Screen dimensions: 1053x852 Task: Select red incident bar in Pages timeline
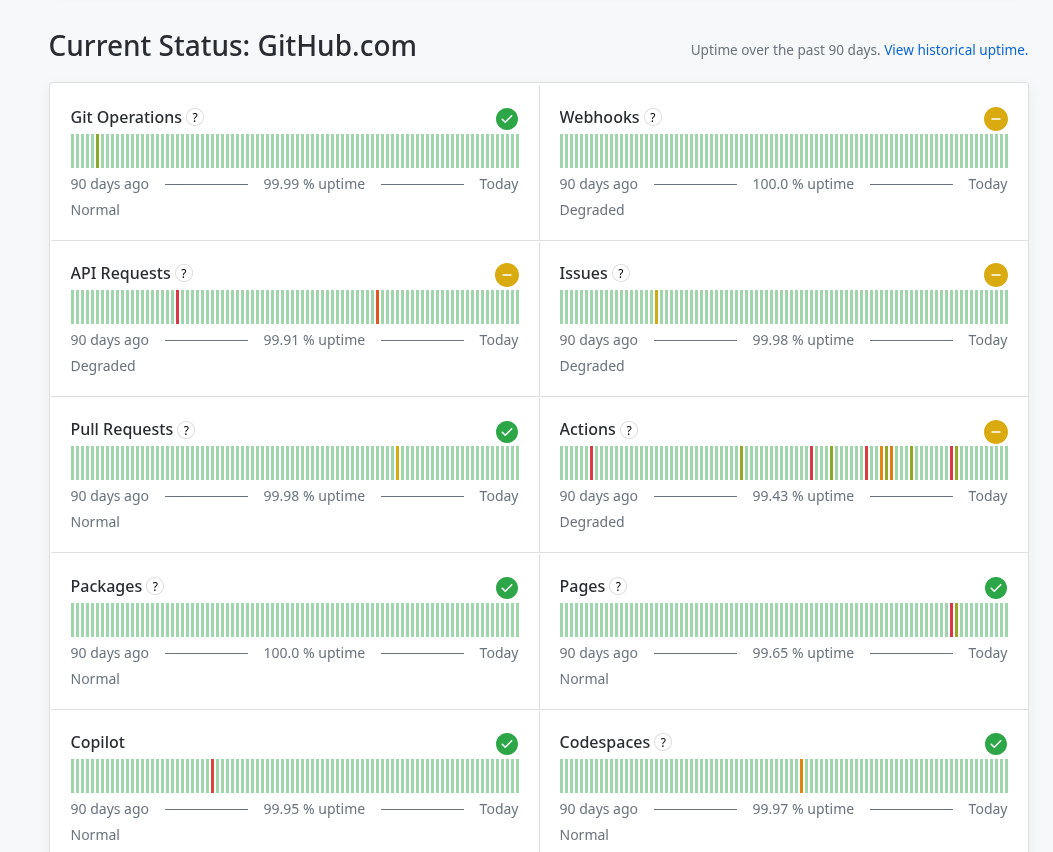tap(952, 620)
